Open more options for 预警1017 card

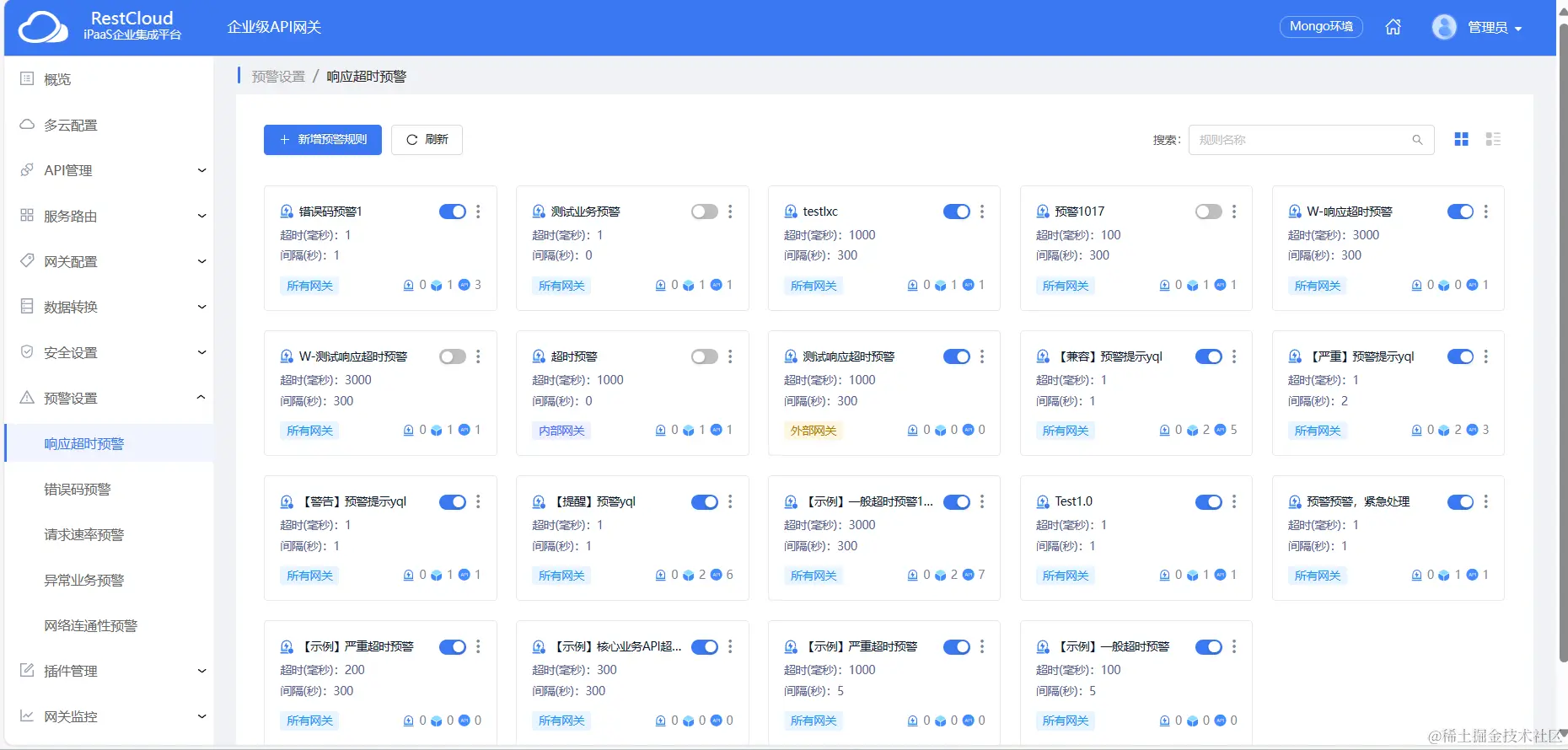click(1234, 212)
